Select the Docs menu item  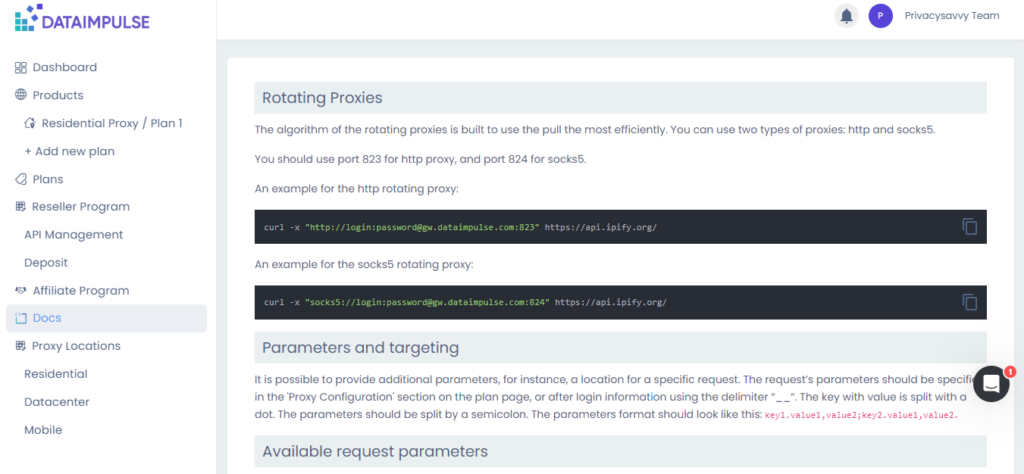[x=46, y=318]
